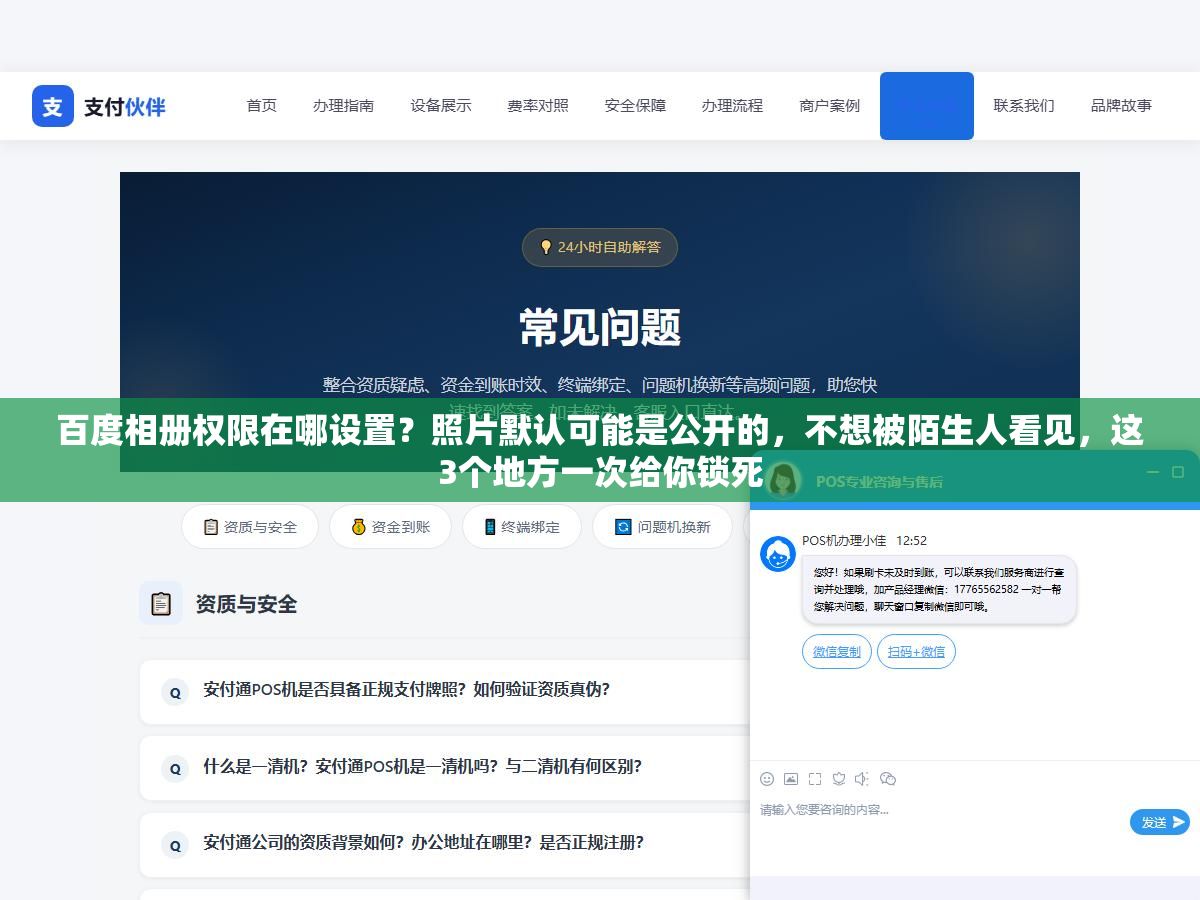Select the 问题机换新 category pill
The height and width of the screenshot is (900, 1200).
[x=663, y=527]
